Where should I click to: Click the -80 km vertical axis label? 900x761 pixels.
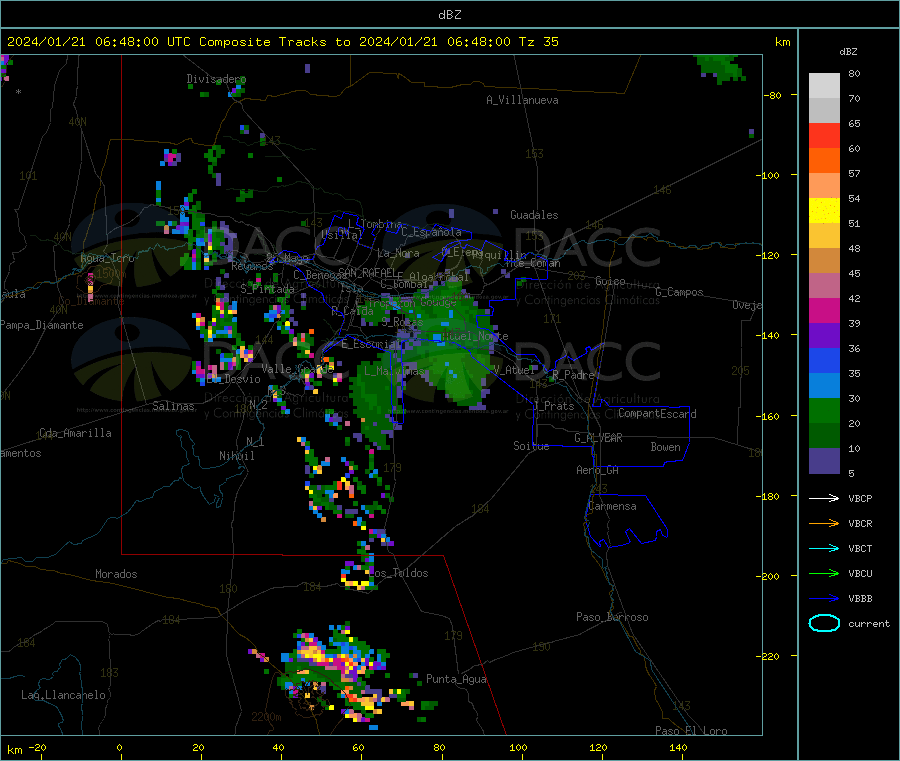click(773, 95)
